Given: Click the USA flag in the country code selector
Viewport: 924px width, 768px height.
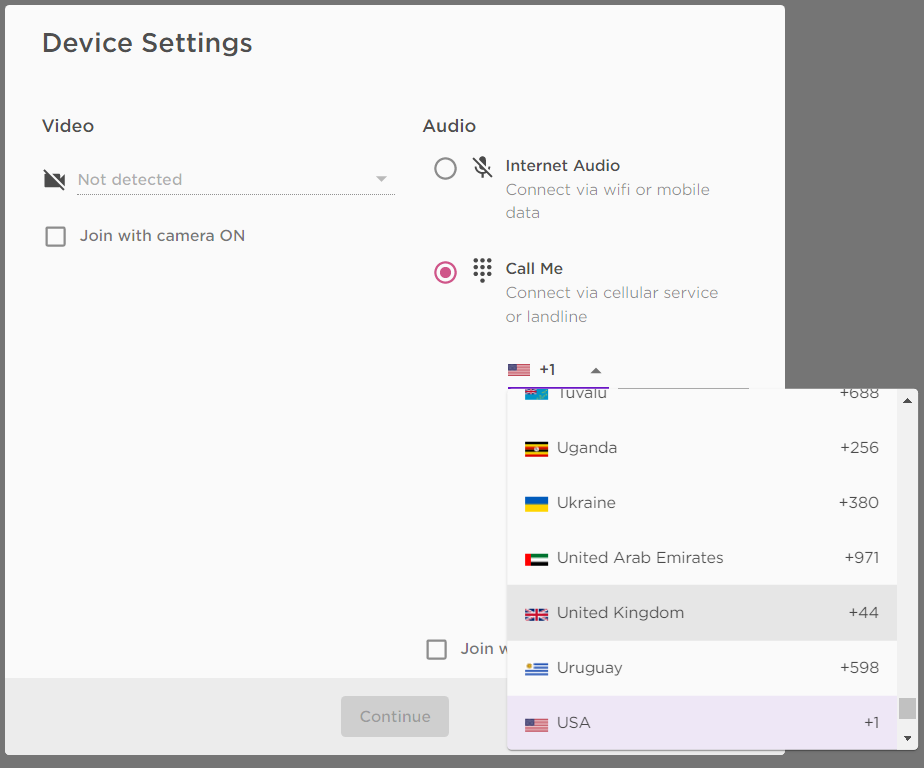Looking at the screenshot, I should tap(519, 370).
